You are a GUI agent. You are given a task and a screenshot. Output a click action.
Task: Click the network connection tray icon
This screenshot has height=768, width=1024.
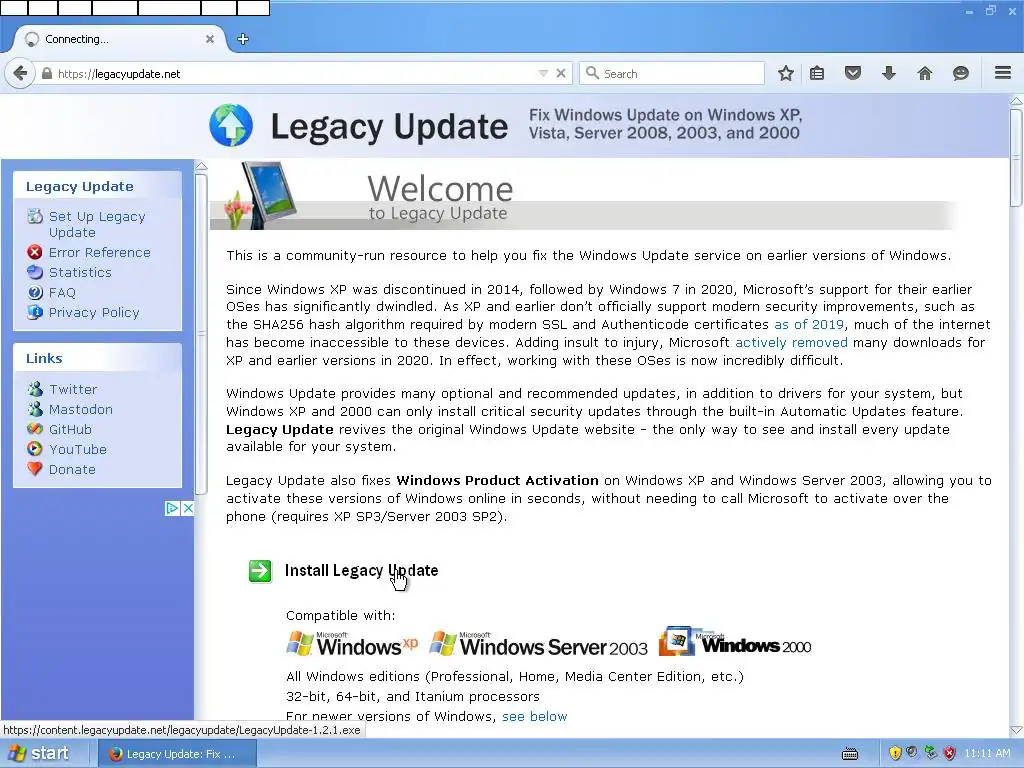(x=931, y=753)
